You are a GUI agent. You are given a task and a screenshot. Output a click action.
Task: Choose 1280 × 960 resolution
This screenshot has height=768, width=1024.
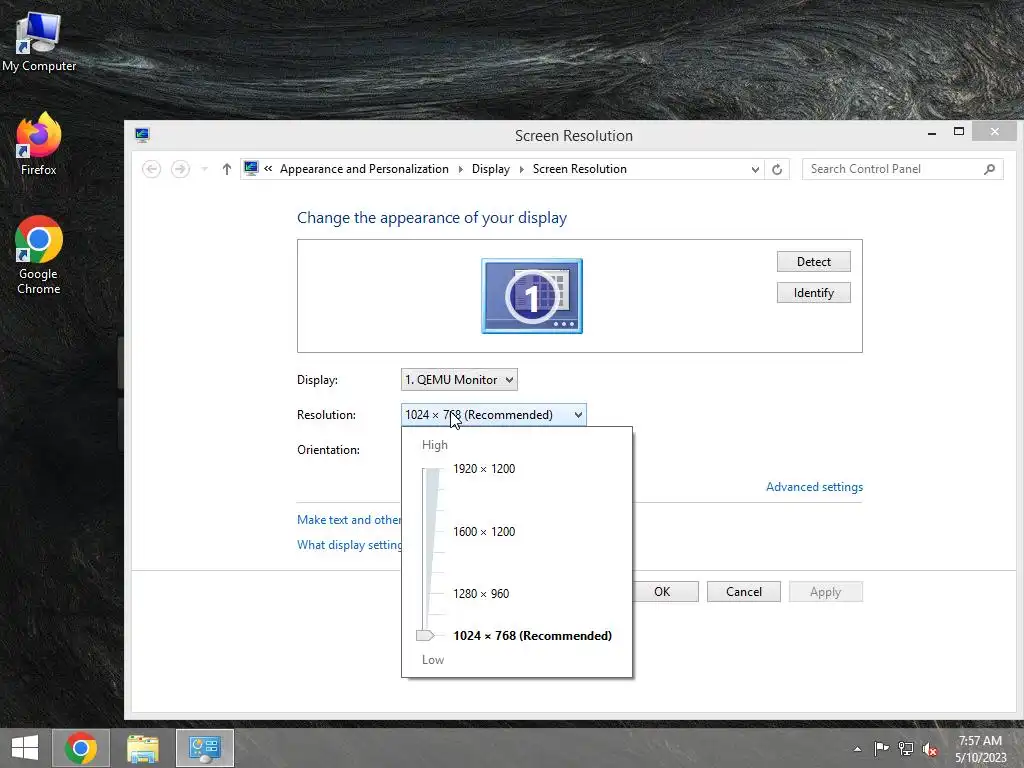(x=481, y=594)
